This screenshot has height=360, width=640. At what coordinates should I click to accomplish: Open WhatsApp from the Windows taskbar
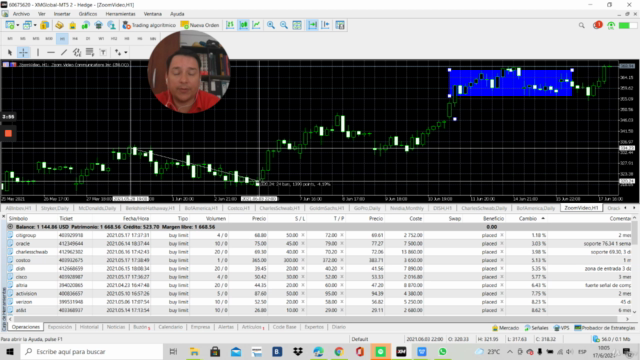coord(442,351)
